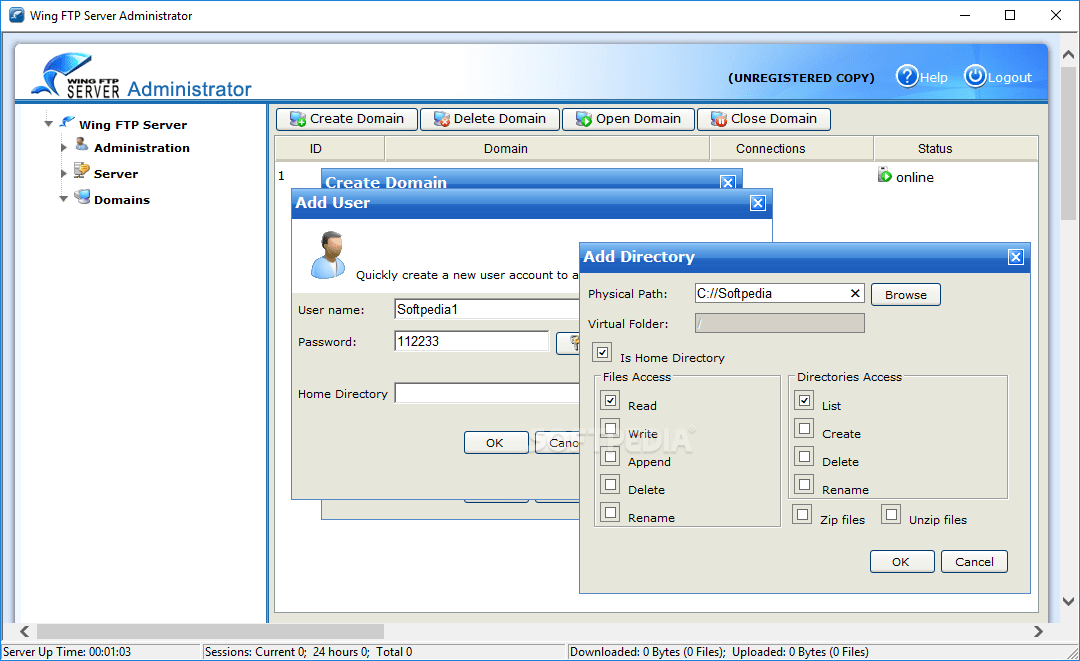This screenshot has width=1080, height=661.
Task: Click the Create Domain toolbar button
Action: click(x=346, y=119)
